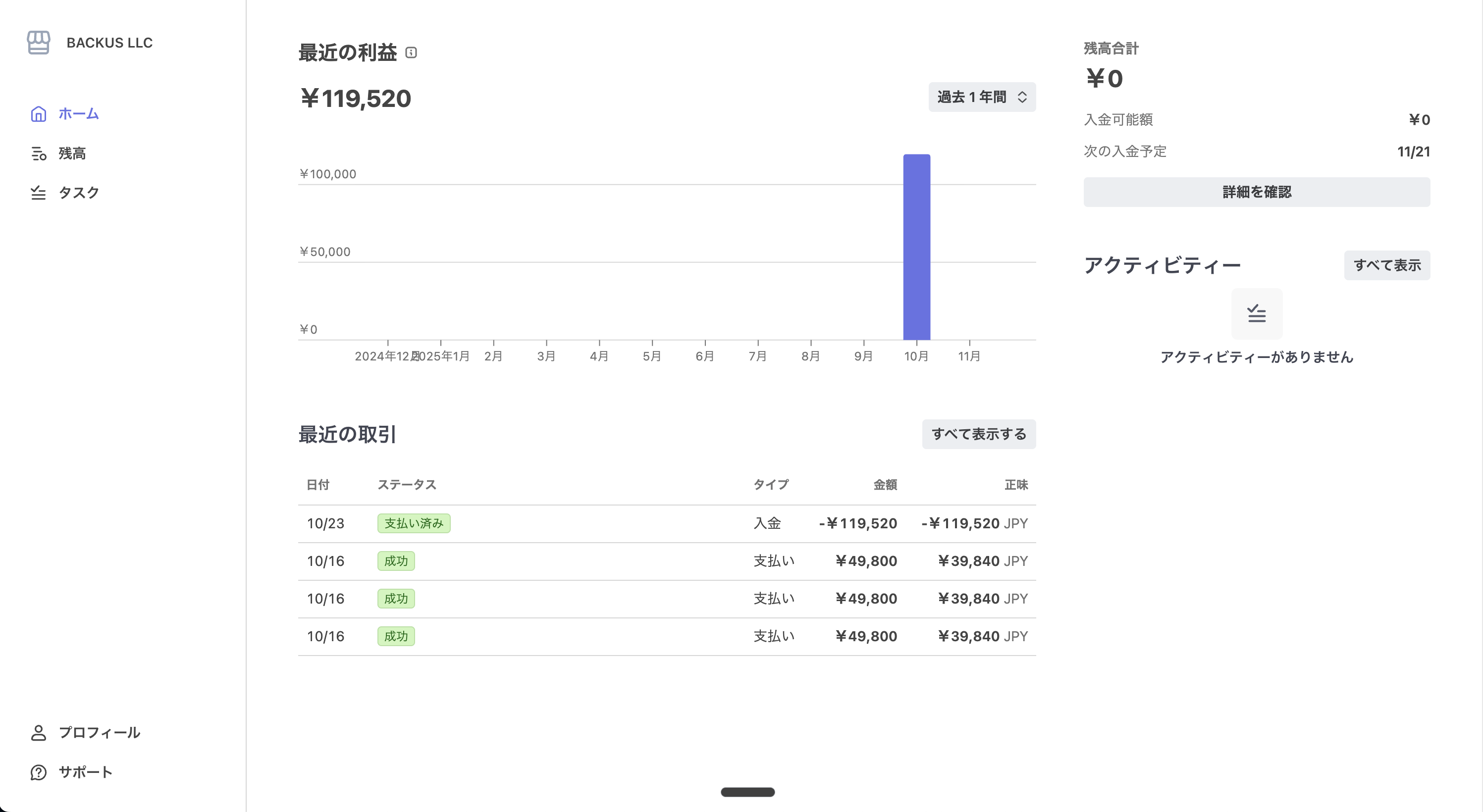Screen dimensions: 1483x812
Task: Click the October bar in the chart
Action: [916, 248]
